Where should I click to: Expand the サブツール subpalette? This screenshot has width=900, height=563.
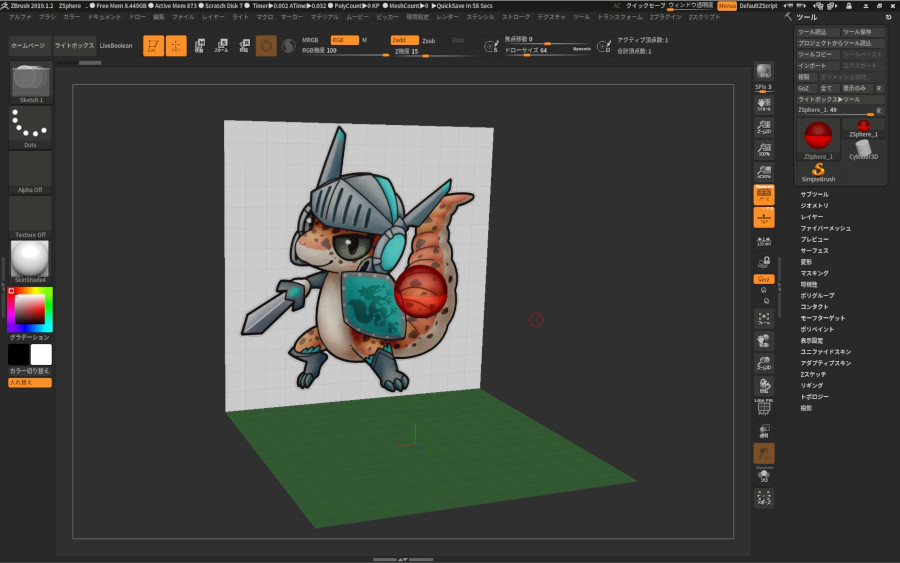[x=814, y=195]
